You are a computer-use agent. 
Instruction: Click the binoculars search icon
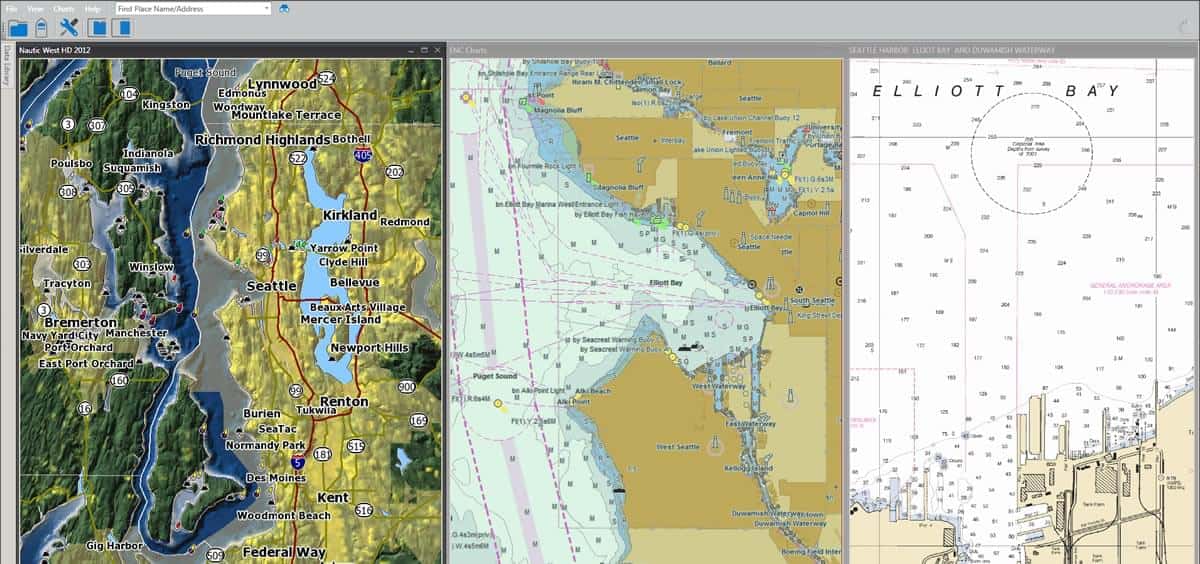[284, 8]
